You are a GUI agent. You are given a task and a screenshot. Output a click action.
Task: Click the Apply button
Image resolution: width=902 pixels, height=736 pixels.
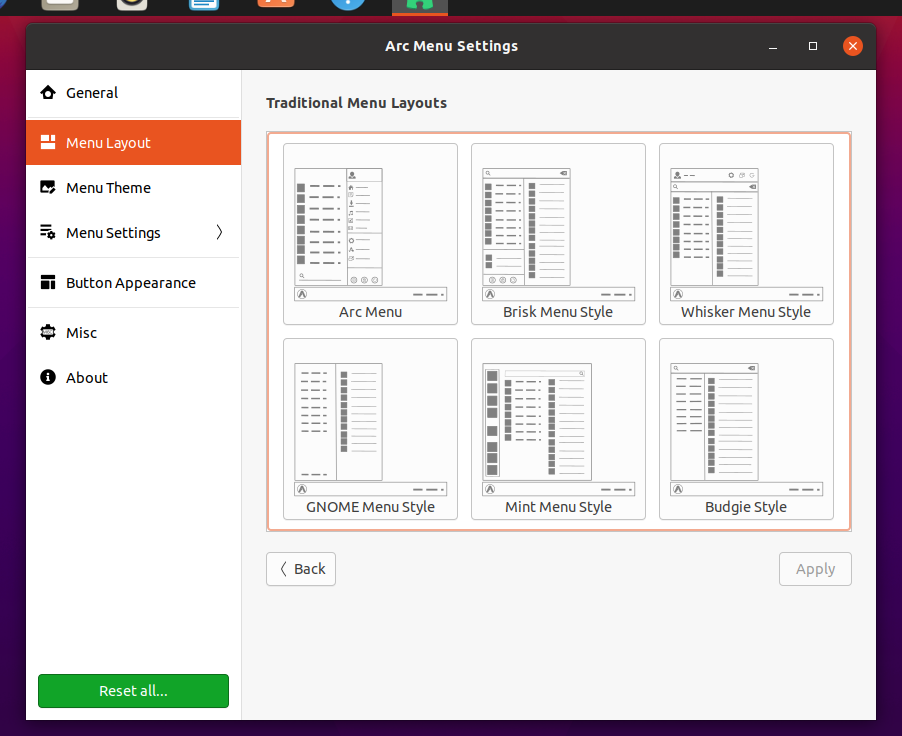pos(815,569)
